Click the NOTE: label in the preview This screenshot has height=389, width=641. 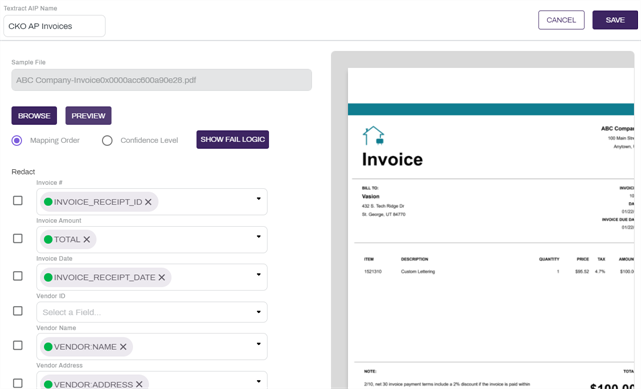[370, 371]
